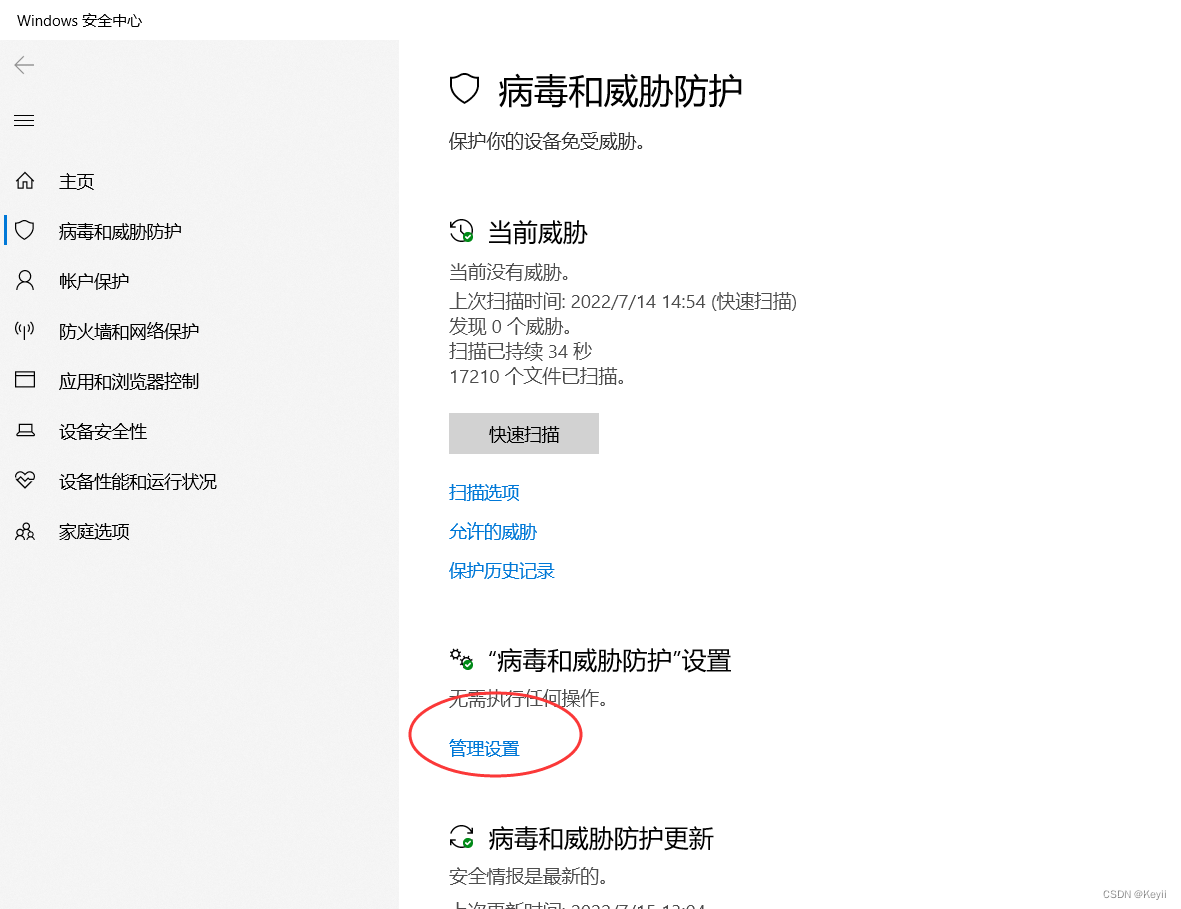Click the shield icon beside 病毒和威胁防护 in sidebar
The image size is (1181, 909).
pyautogui.click(x=25, y=230)
